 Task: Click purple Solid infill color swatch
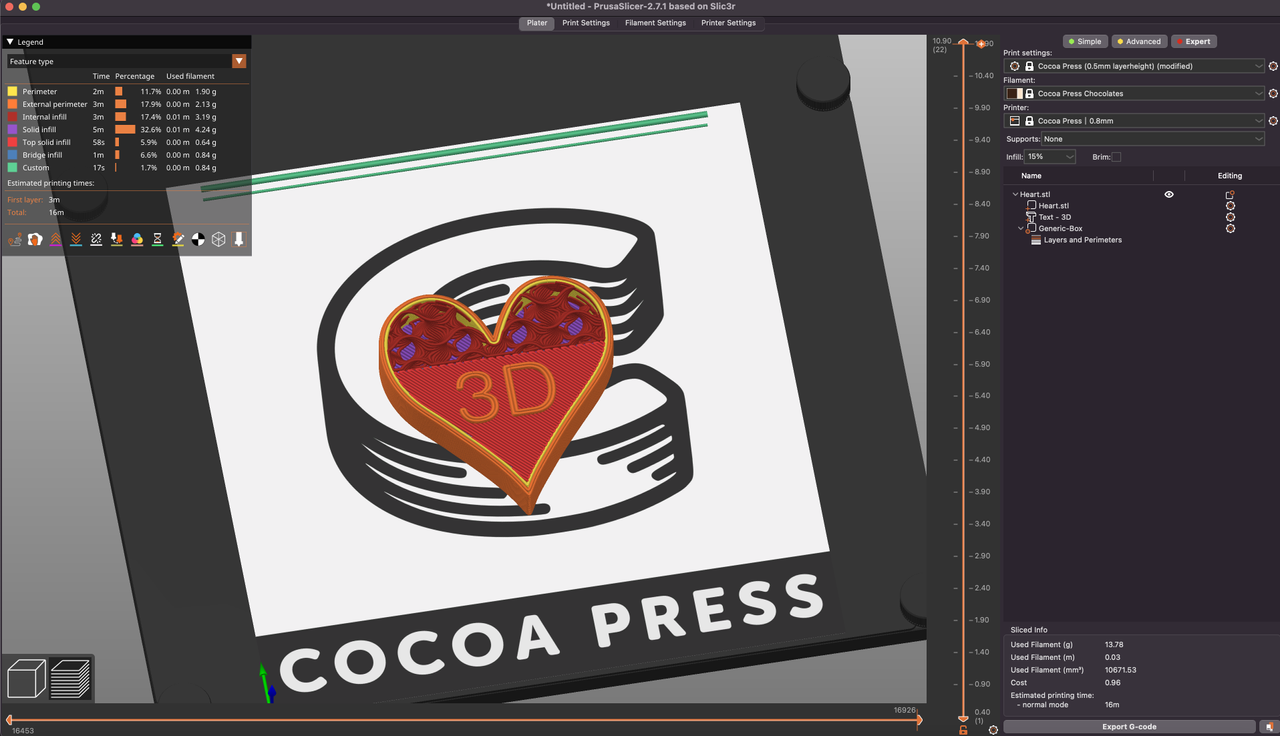(13, 129)
